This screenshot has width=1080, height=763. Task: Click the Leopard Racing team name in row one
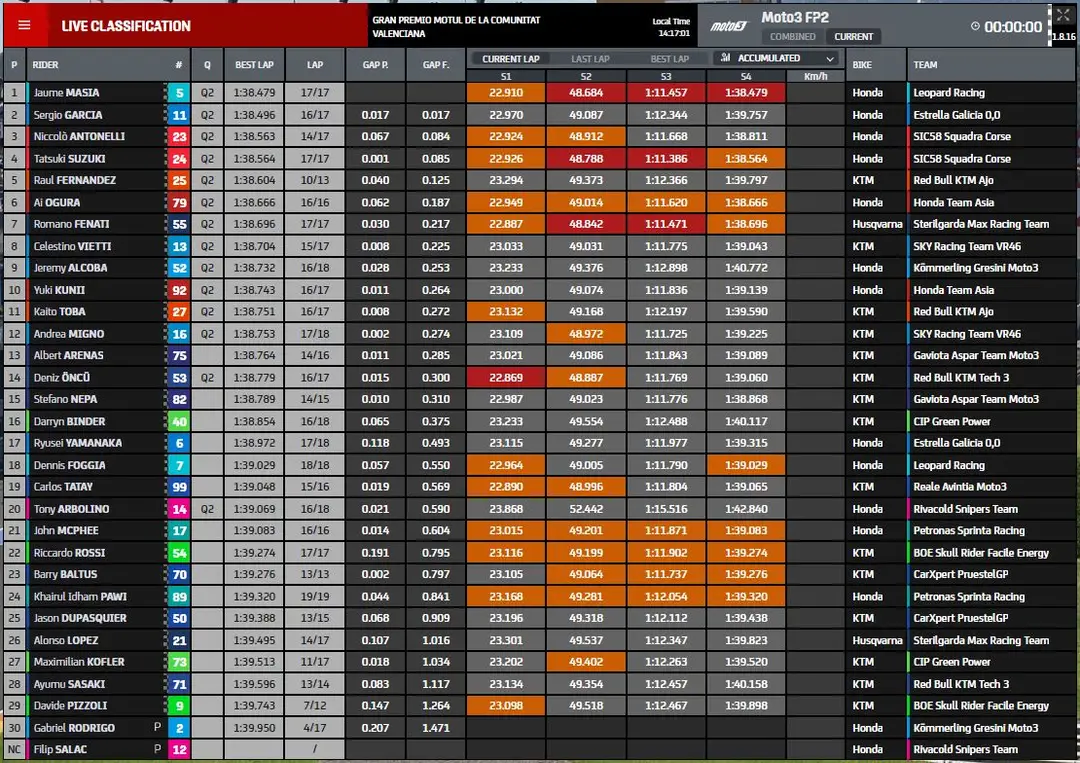(x=948, y=93)
